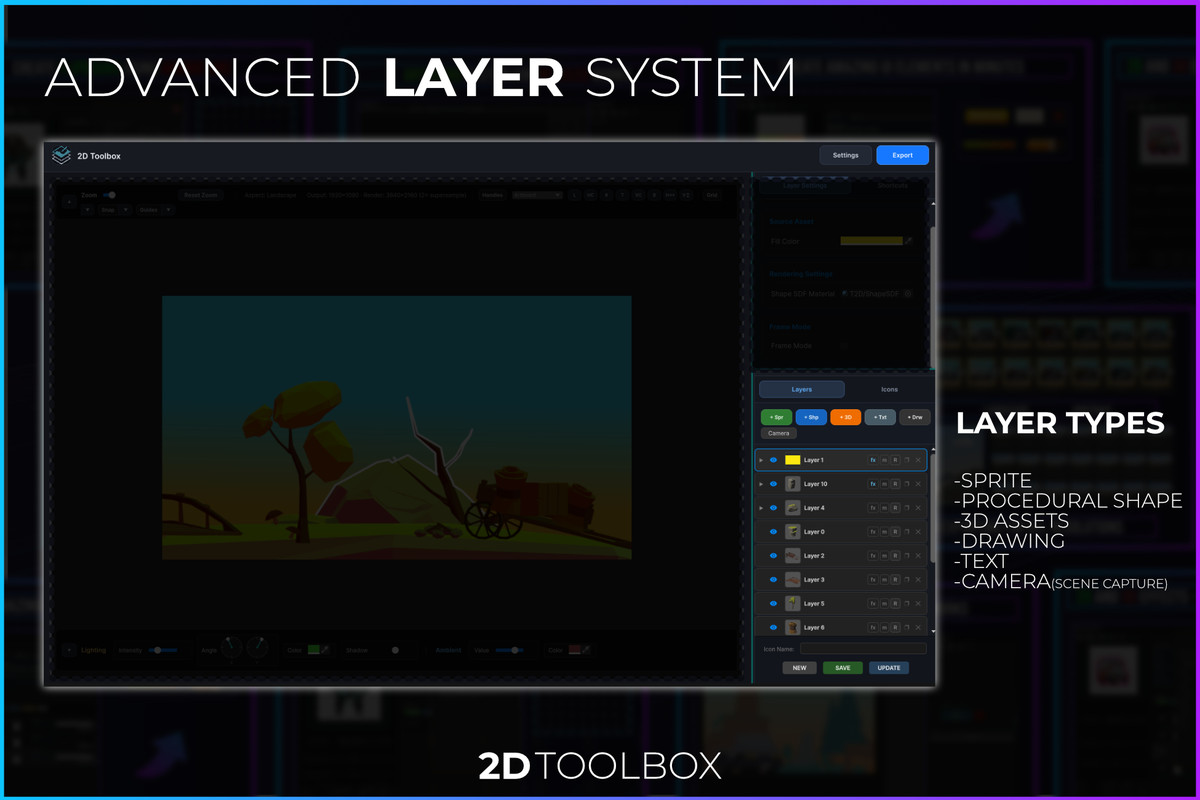Add a sprite layer with + Spr
The image size is (1200, 800).
tap(777, 417)
